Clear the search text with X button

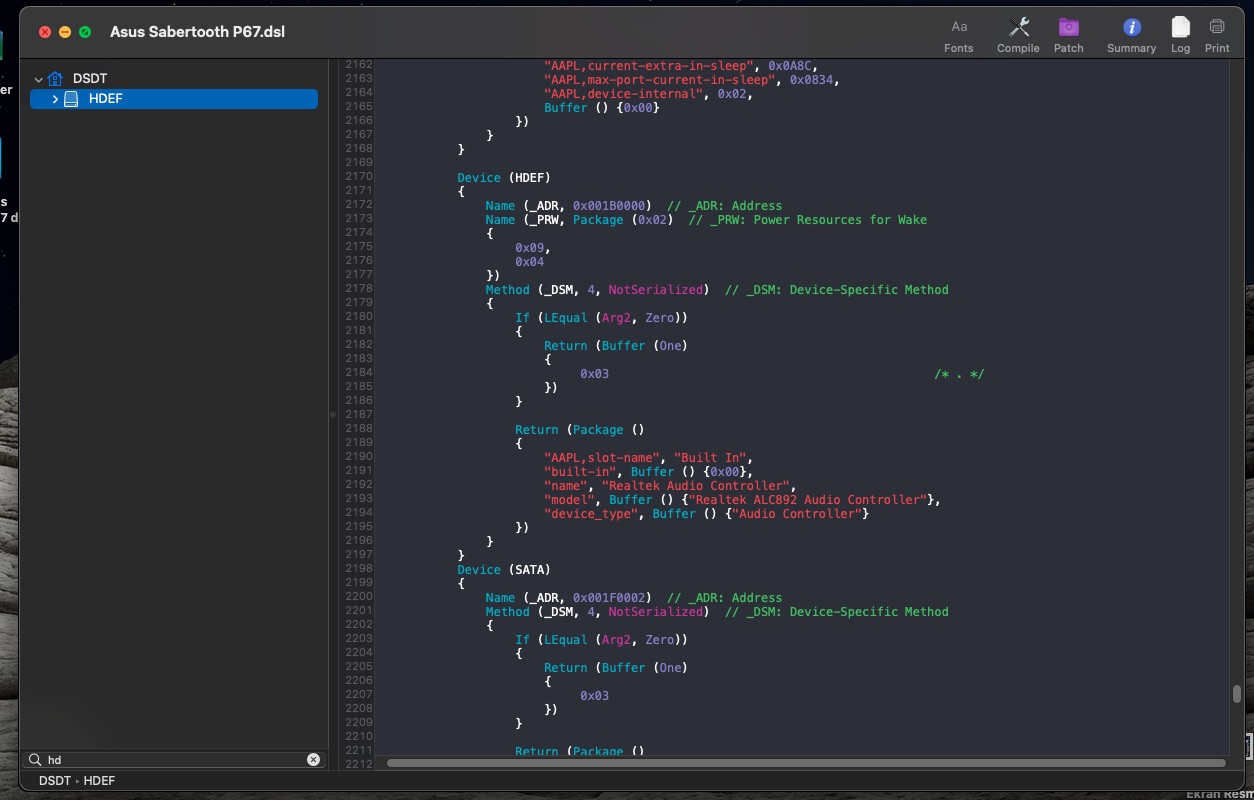(x=313, y=760)
